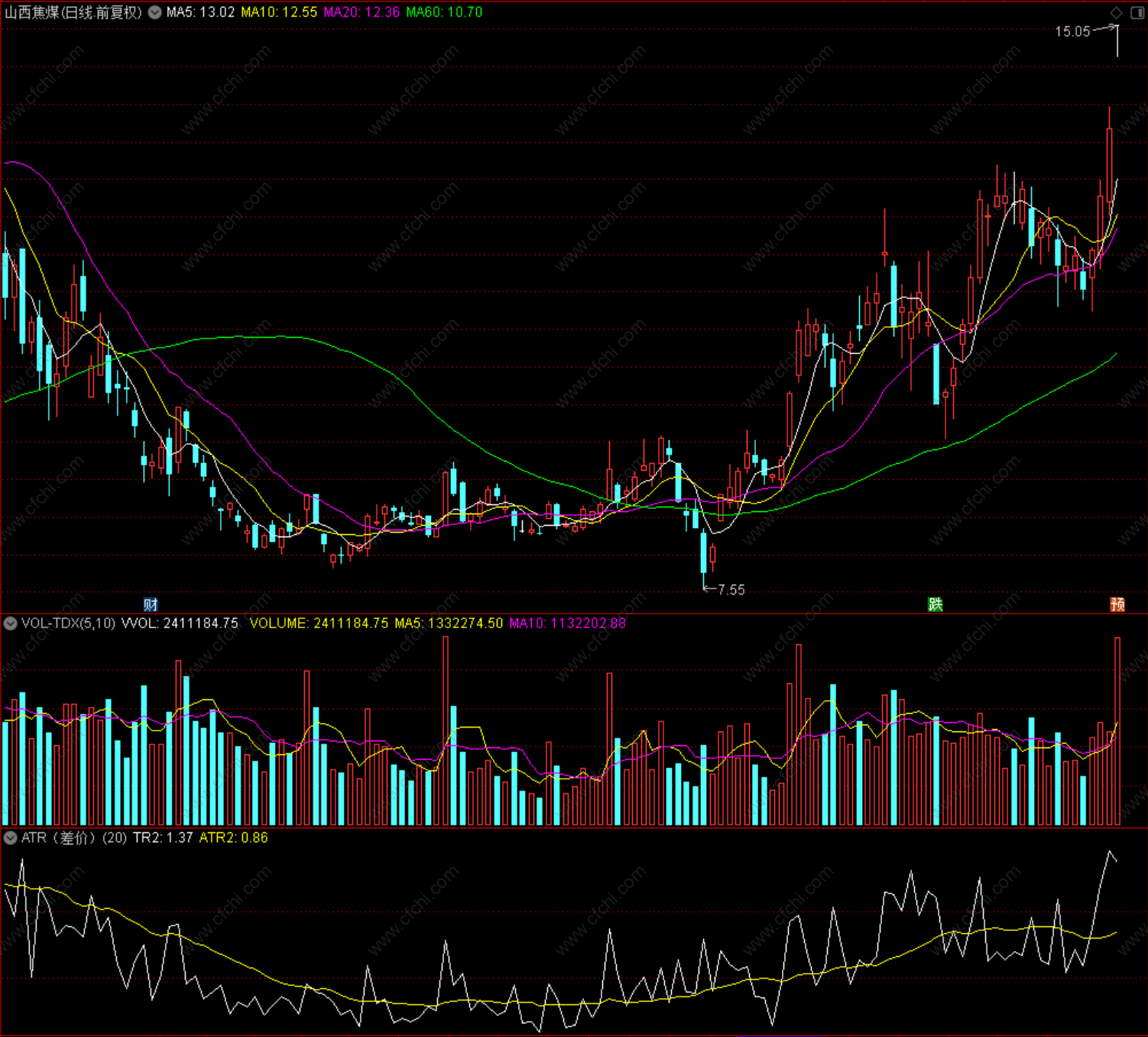Click the TR2: 1.37 value
This screenshot has height=1037, width=1148.
point(163,838)
